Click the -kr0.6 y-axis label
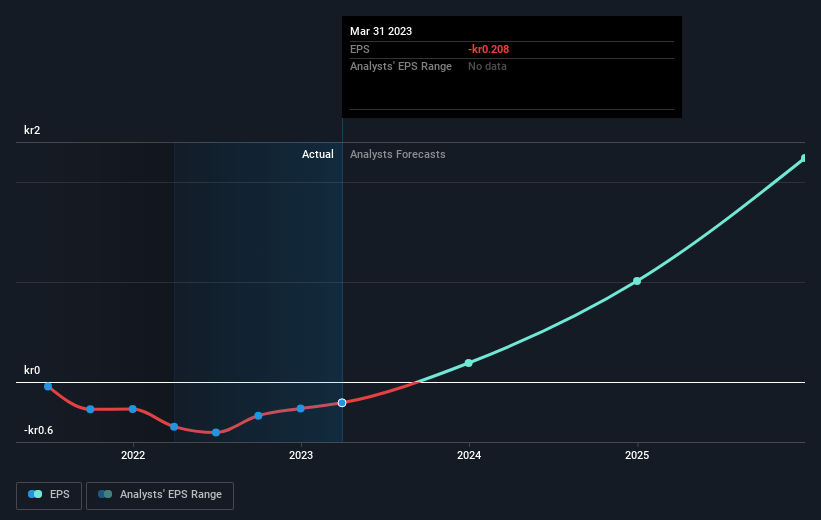Image resolution: width=821 pixels, height=520 pixels. click(38, 430)
